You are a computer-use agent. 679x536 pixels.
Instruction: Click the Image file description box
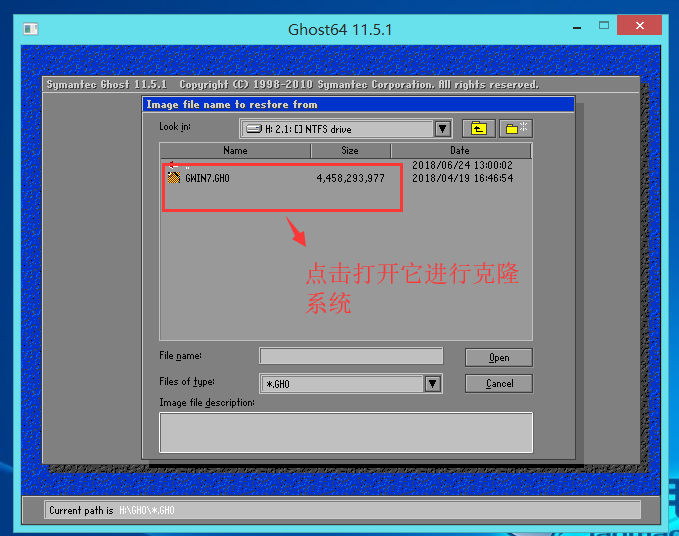(346, 433)
